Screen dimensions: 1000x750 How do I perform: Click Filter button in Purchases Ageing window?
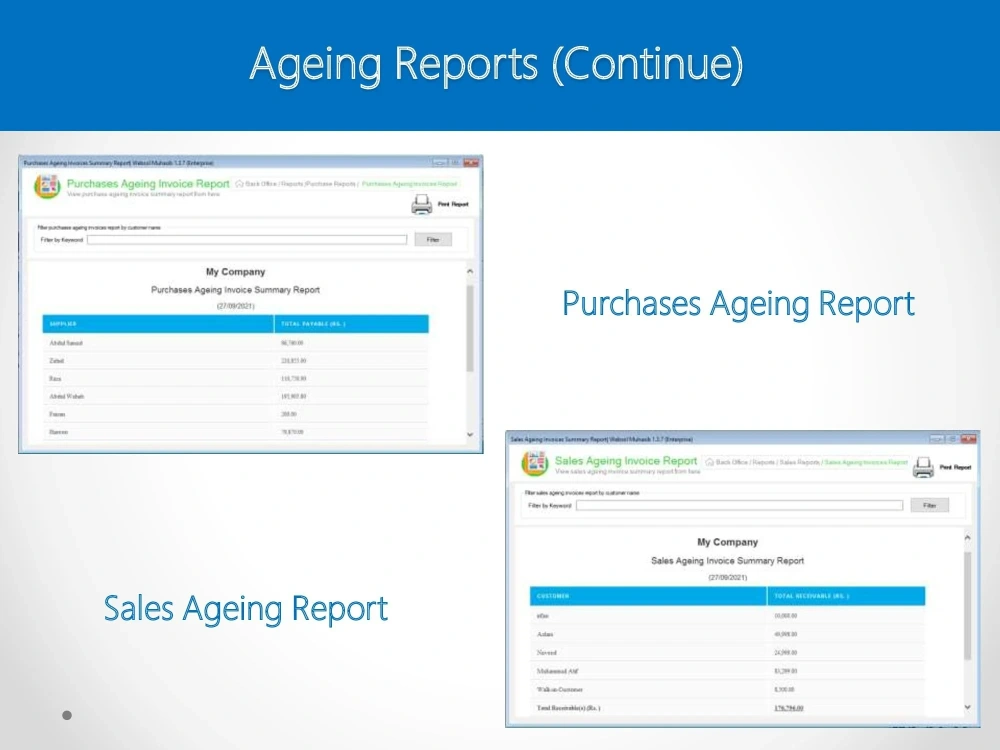pos(433,240)
